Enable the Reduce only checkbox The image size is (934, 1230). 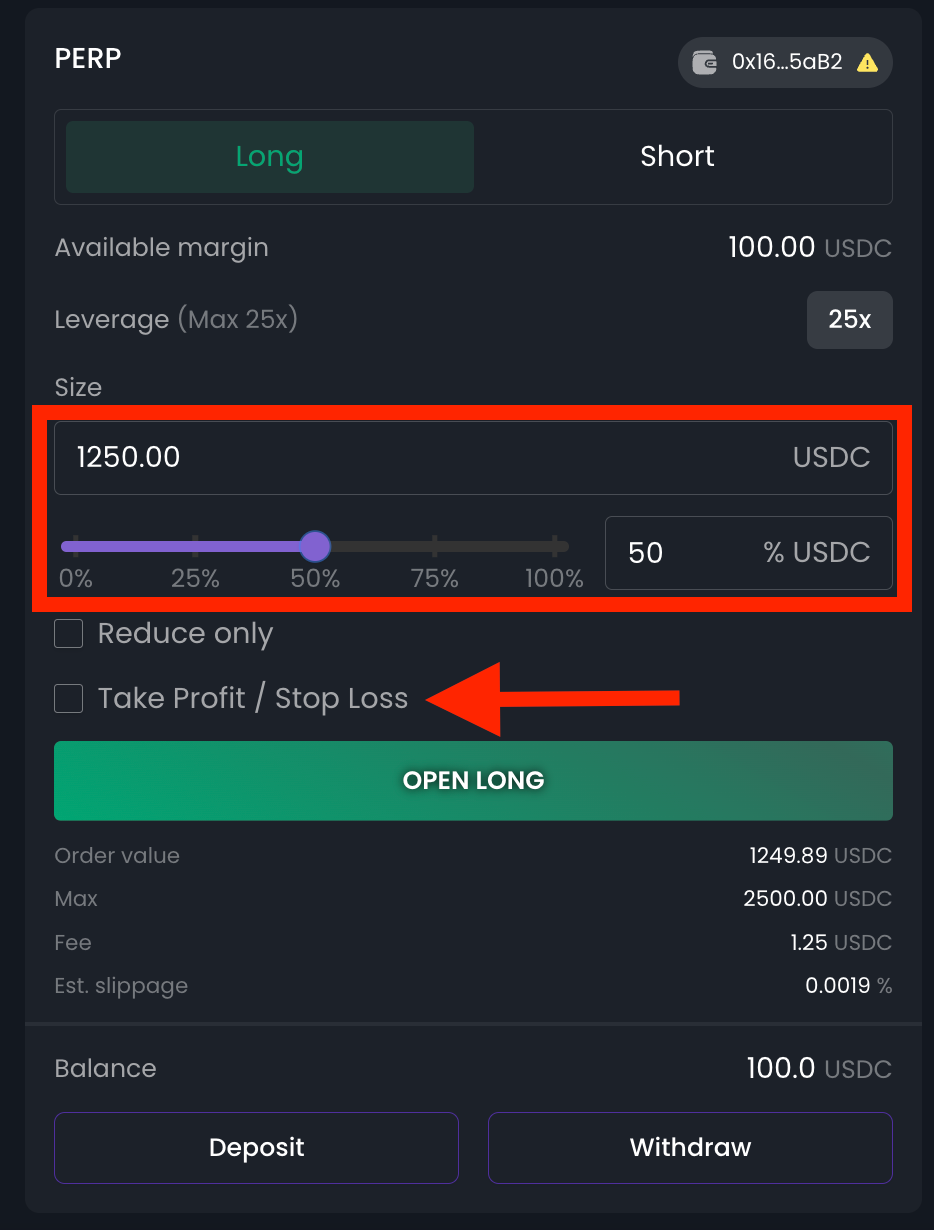(x=68, y=634)
